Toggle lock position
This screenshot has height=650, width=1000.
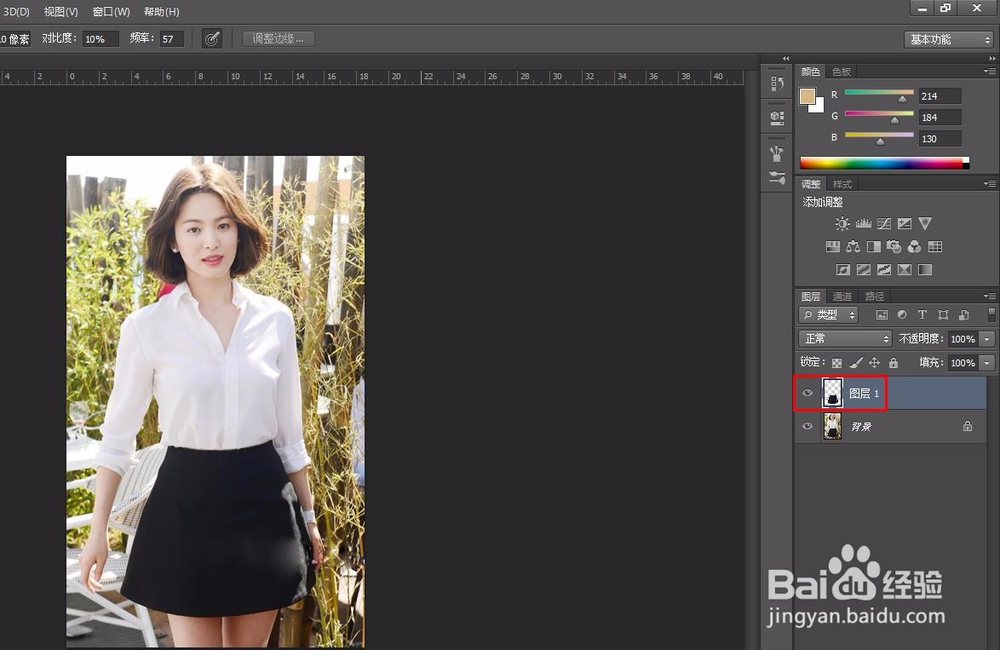874,363
